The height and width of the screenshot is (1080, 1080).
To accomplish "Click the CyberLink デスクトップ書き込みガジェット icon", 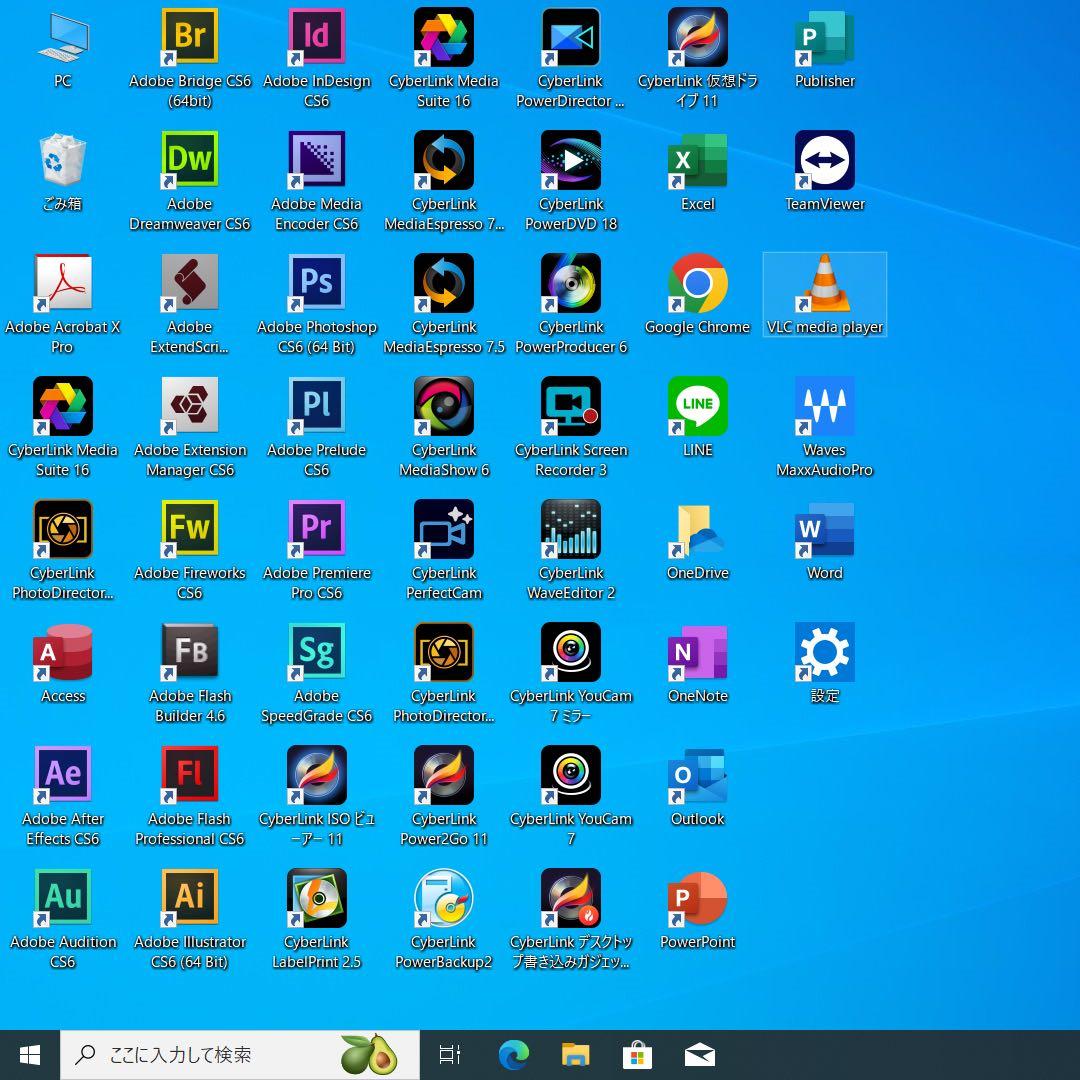I will [x=571, y=897].
